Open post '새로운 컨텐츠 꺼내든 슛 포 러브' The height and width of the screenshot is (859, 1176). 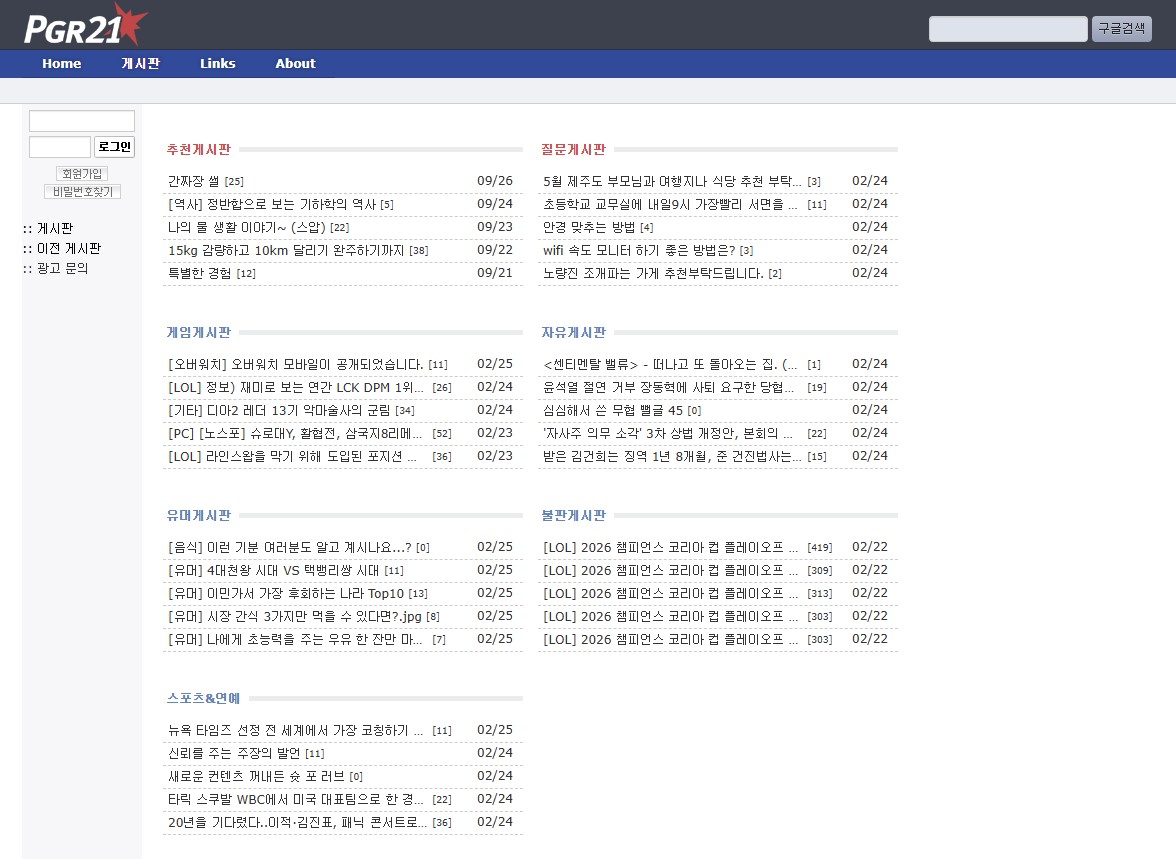click(256, 776)
